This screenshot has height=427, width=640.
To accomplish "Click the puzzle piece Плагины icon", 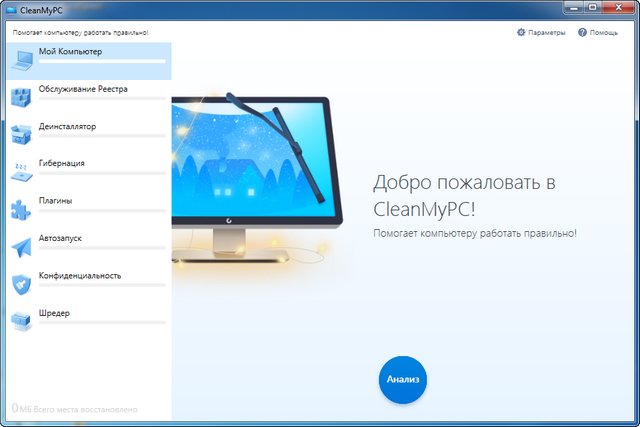I will pyautogui.click(x=21, y=210).
